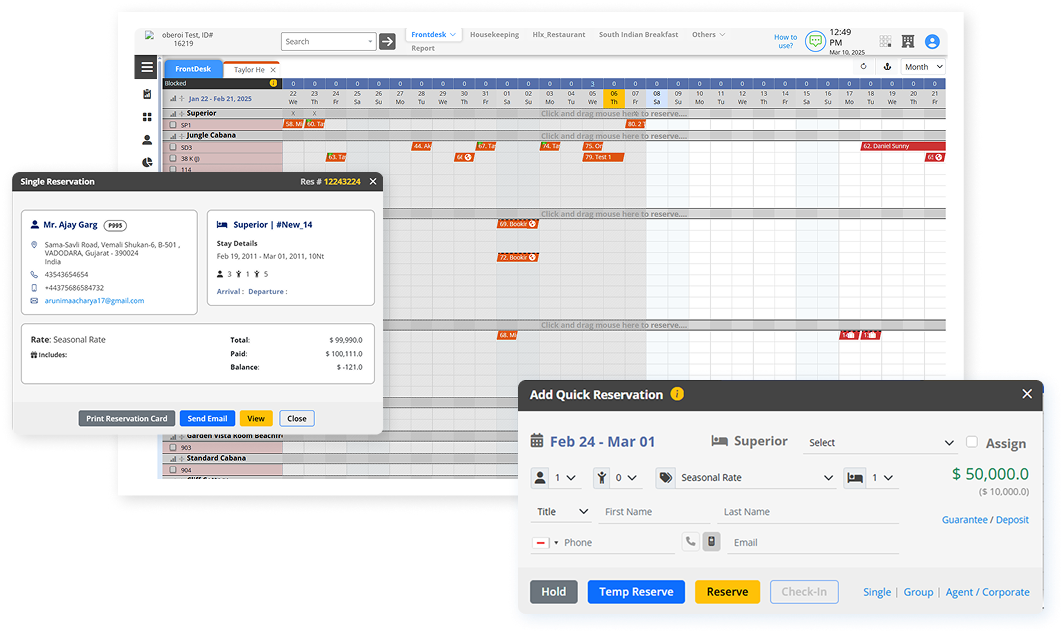Click the stats bar icon beside Superior row
The image size is (1064, 634).
[173, 113]
